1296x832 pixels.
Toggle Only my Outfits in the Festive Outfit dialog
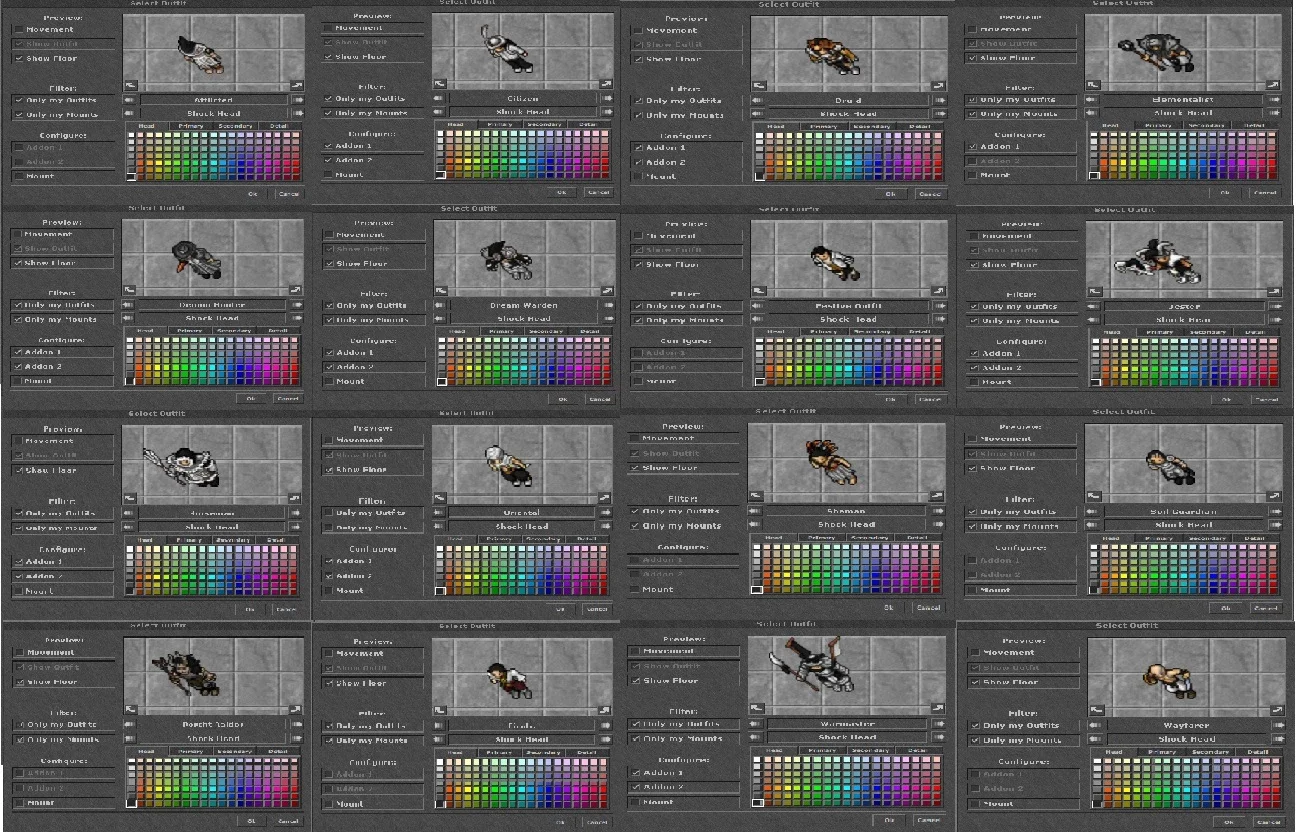pyautogui.click(x=638, y=306)
